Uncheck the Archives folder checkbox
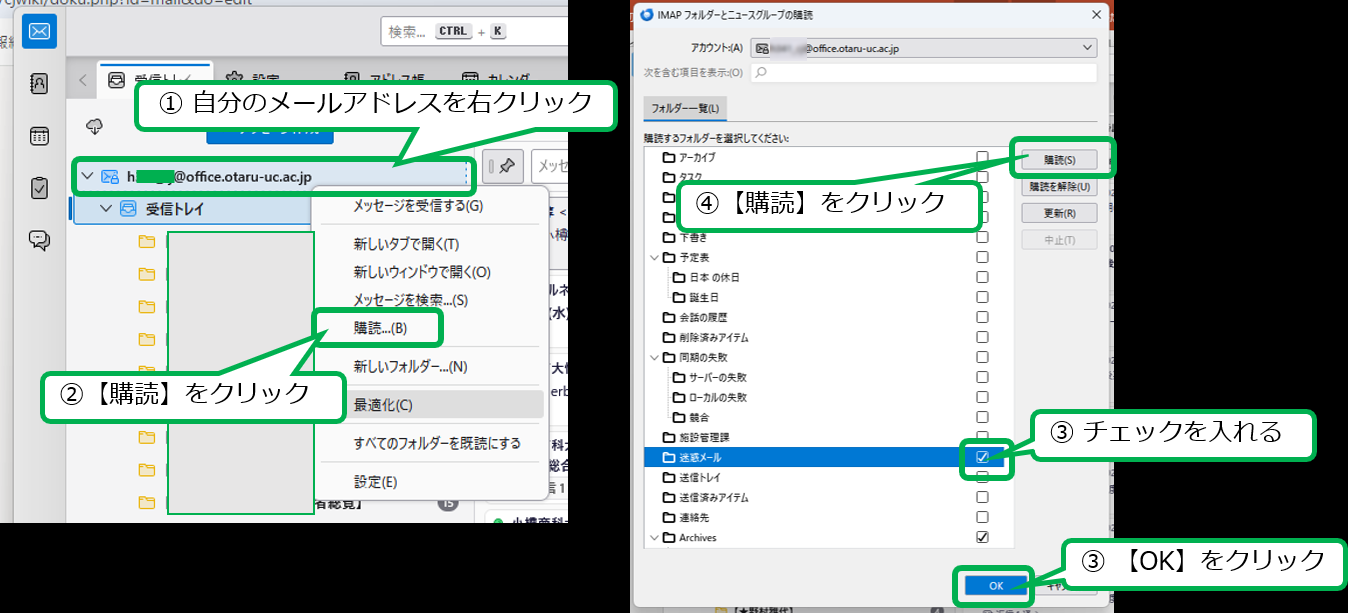The image size is (1348, 613). click(982, 537)
